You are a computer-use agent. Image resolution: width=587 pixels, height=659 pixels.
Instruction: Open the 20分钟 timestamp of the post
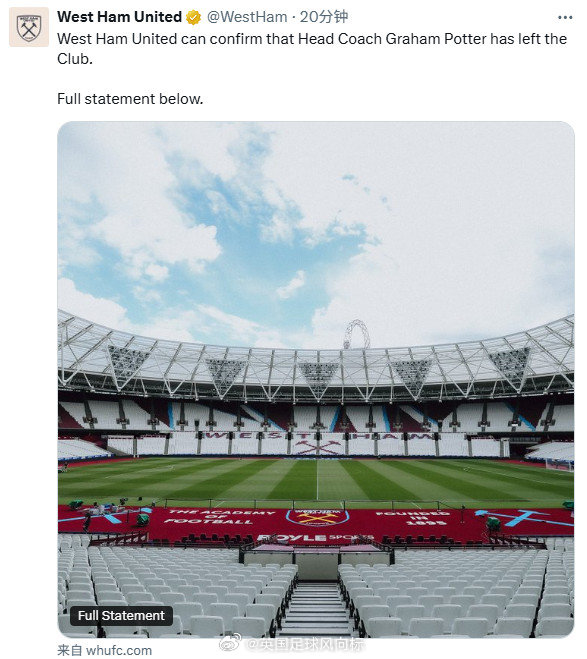(324, 17)
